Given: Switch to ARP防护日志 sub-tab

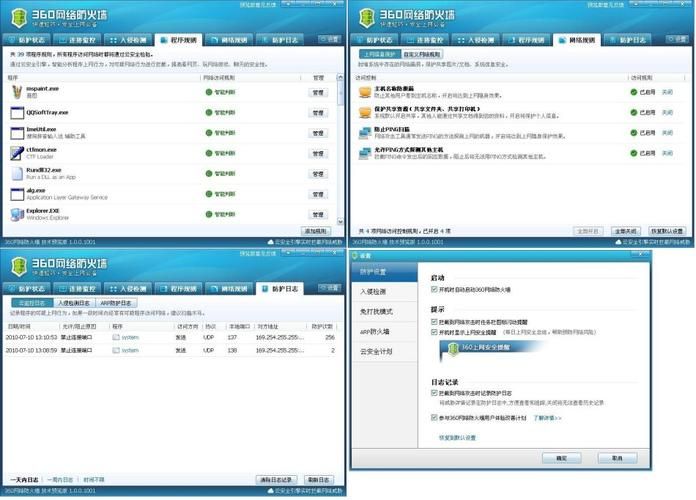Looking at the screenshot, I should click(x=116, y=303).
